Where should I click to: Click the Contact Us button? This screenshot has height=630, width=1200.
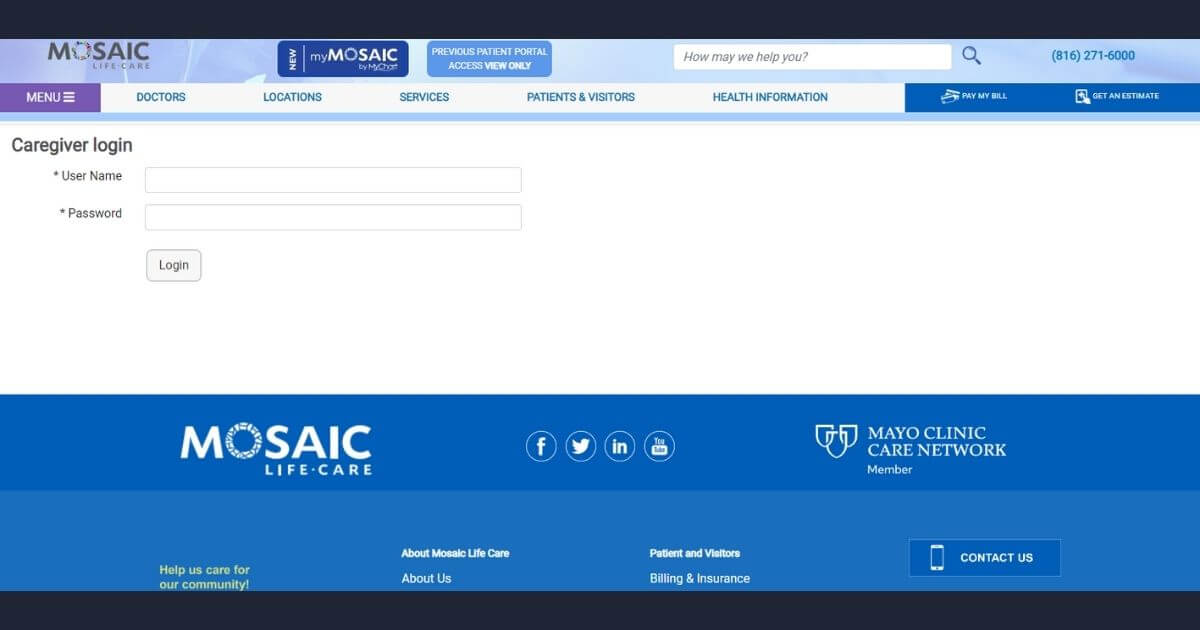pyautogui.click(x=985, y=558)
